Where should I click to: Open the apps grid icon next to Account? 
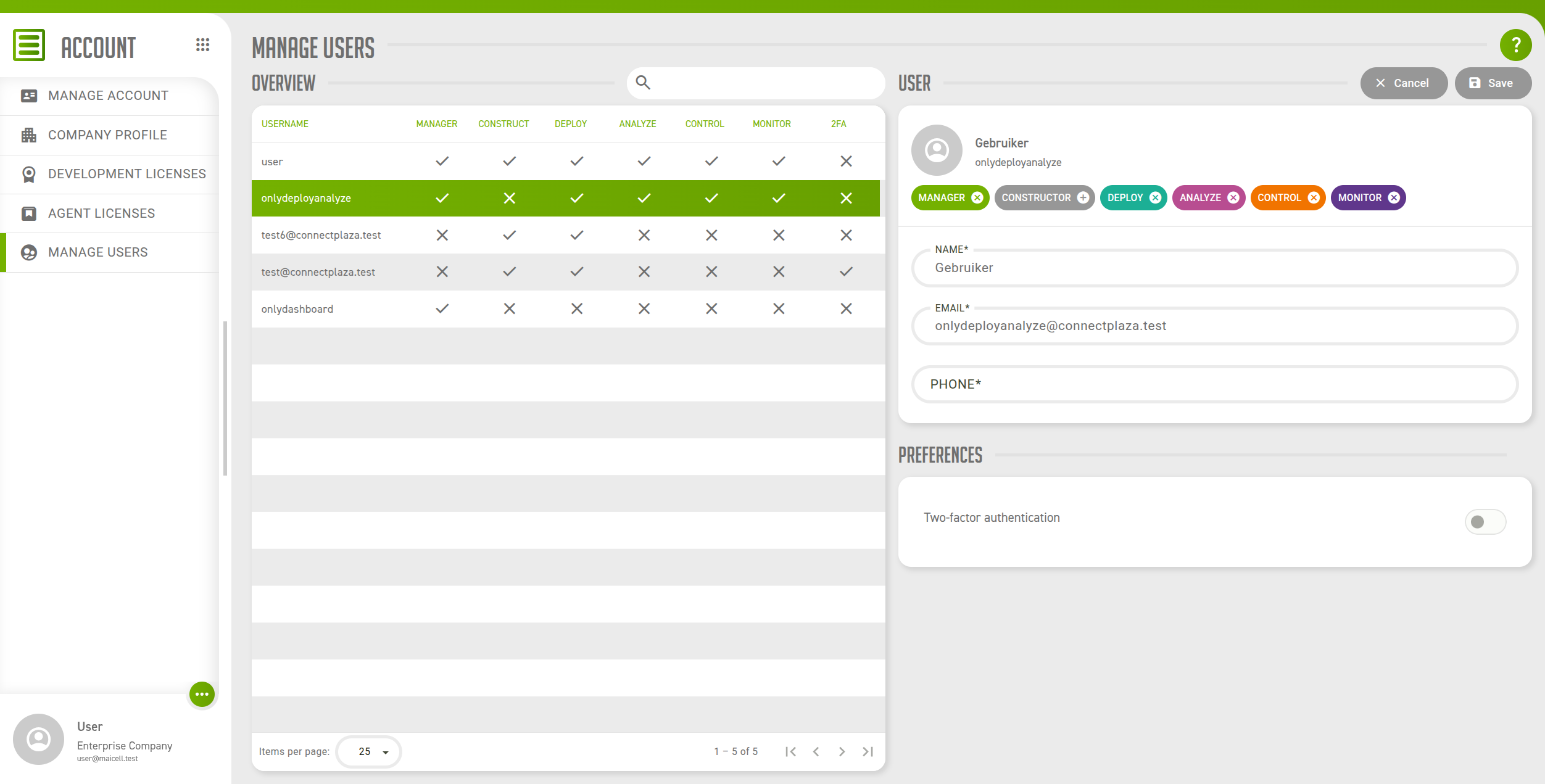click(x=203, y=45)
